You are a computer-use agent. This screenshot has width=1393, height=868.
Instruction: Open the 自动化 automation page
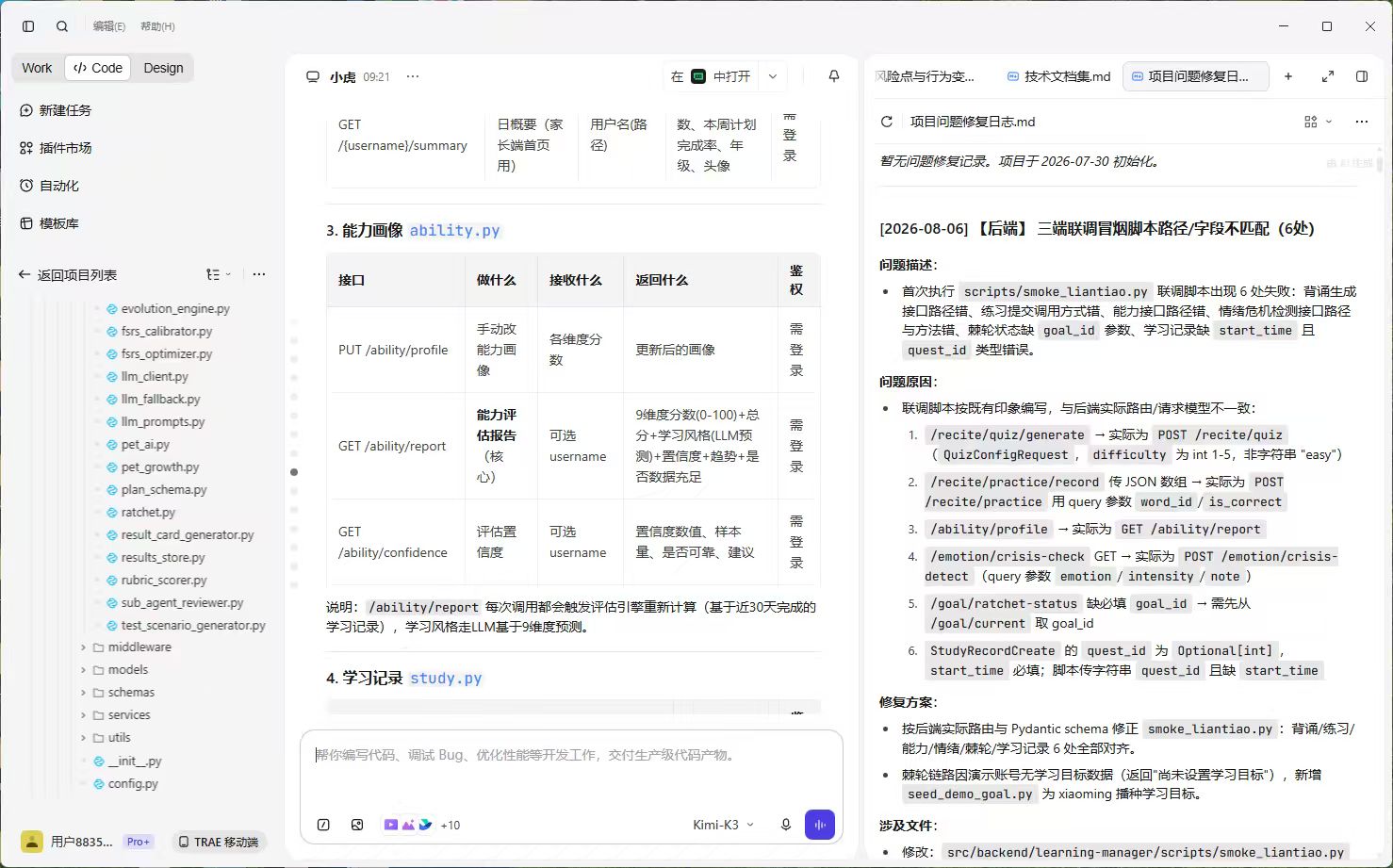50,186
